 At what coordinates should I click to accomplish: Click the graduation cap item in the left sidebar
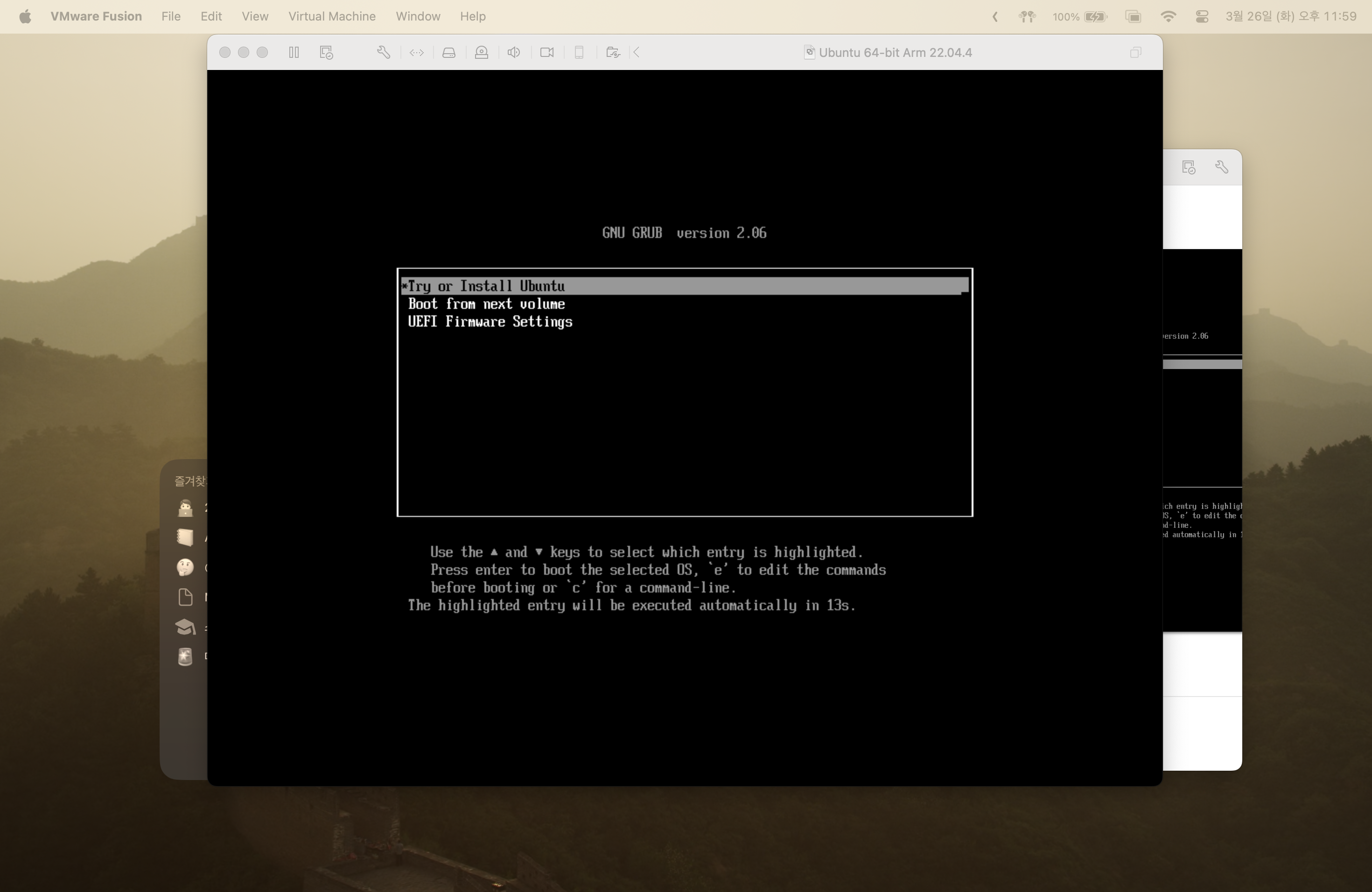185,627
